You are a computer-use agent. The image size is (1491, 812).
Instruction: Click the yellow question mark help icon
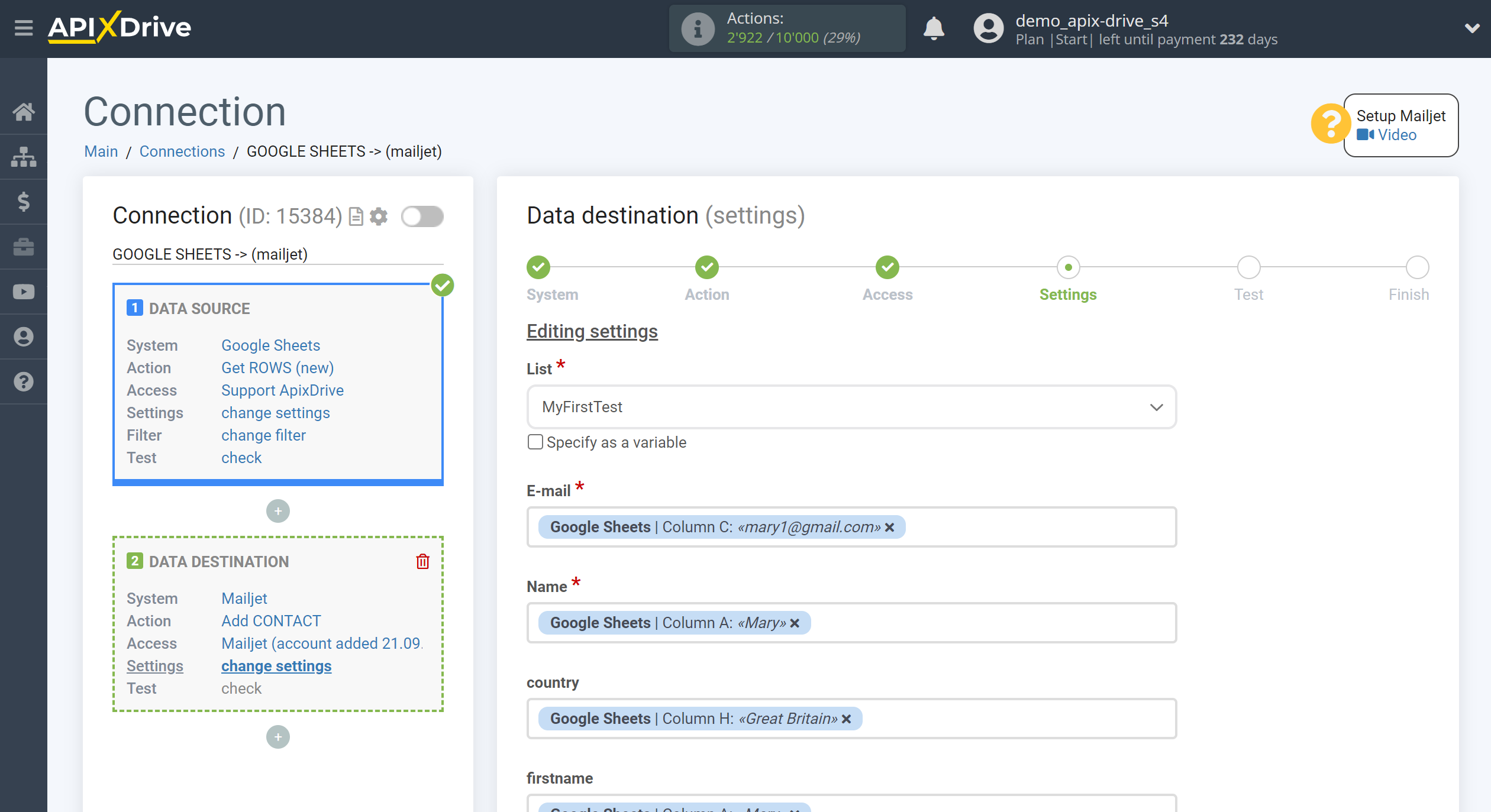pyautogui.click(x=1330, y=124)
